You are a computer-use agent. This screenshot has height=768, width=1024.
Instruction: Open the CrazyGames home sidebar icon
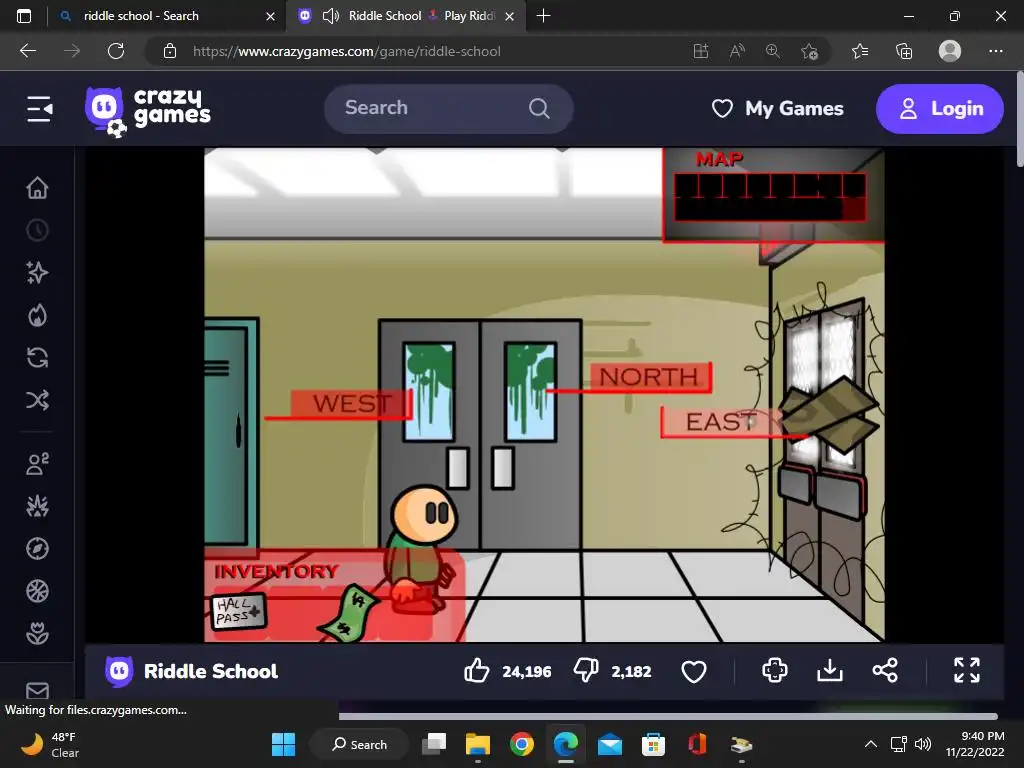pos(37,187)
